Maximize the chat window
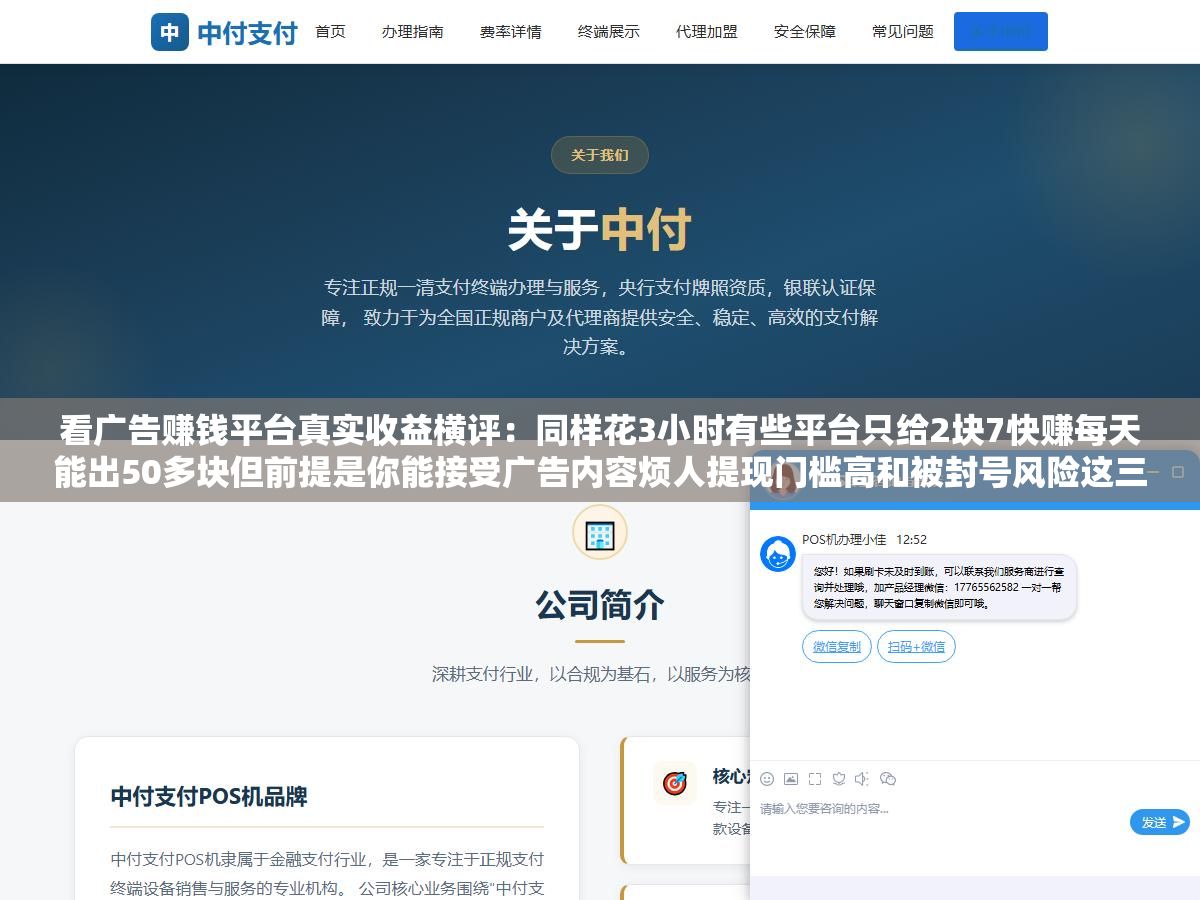This screenshot has width=1200, height=900. pos(1178,472)
